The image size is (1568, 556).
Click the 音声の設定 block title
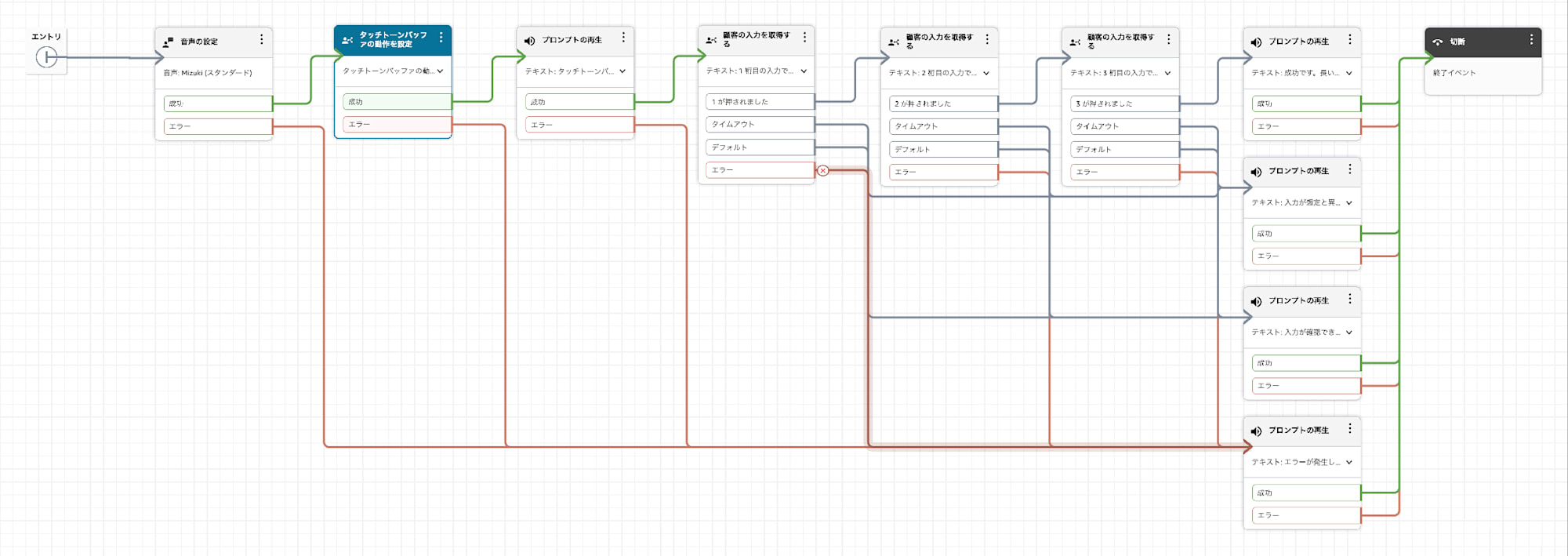tap(199, 42)
